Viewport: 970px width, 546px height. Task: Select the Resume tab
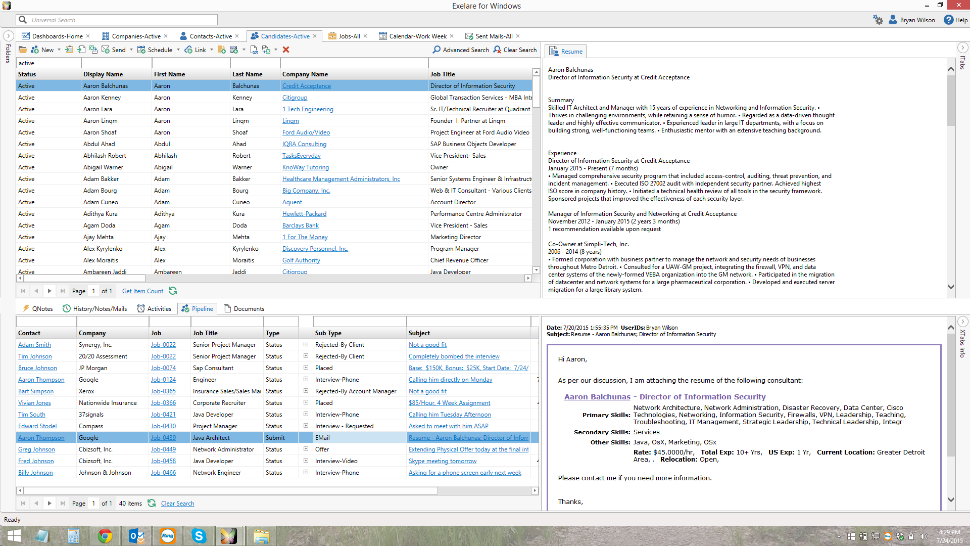point(566,51)
